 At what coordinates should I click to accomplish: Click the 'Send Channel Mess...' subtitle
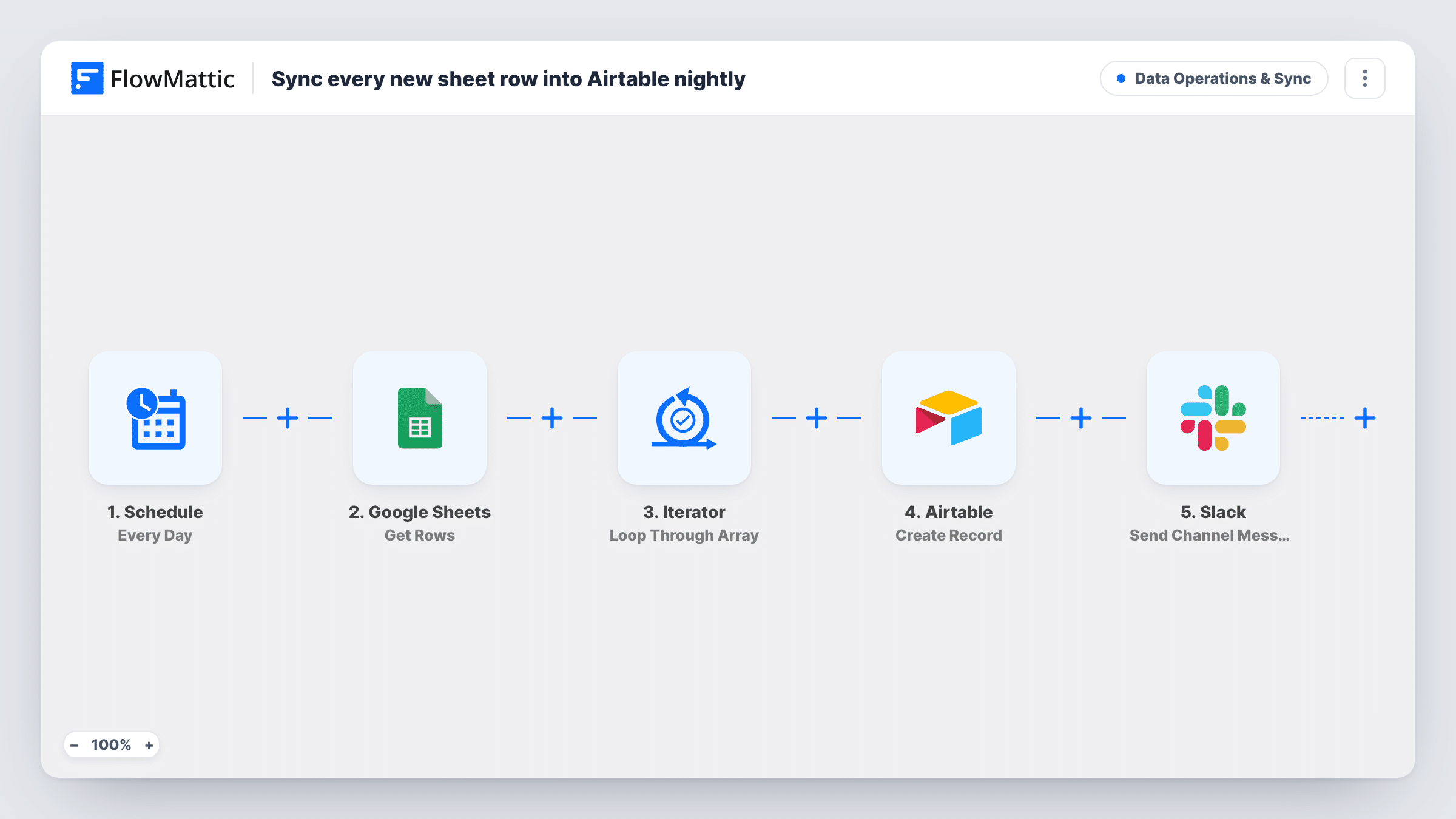(x=1210, y=535)
